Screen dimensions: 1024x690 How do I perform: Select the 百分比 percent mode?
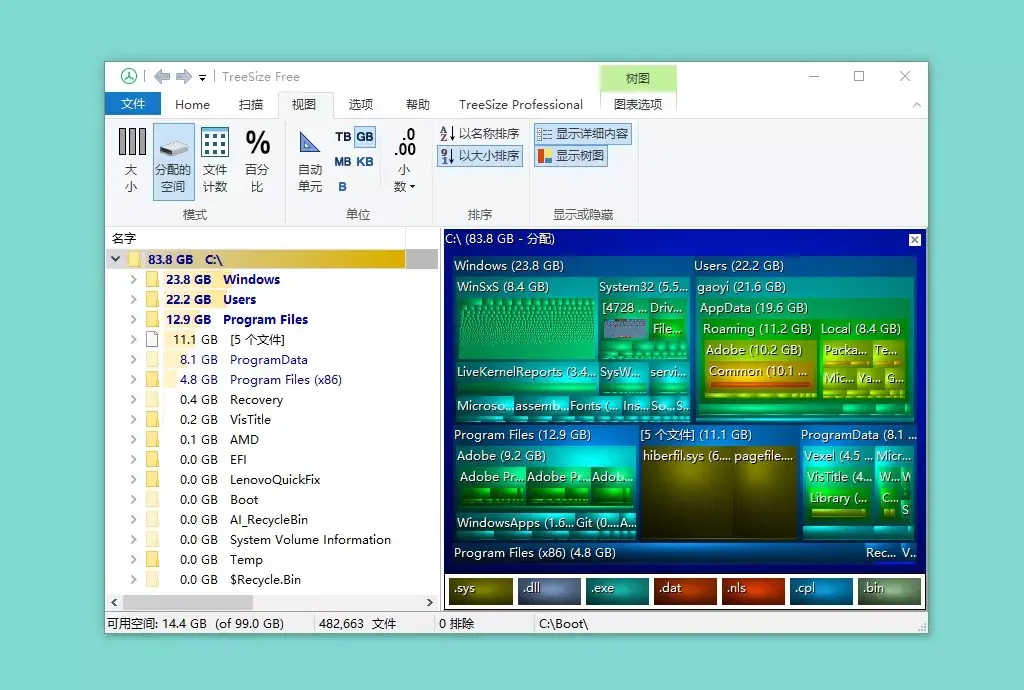pos(257,160)
